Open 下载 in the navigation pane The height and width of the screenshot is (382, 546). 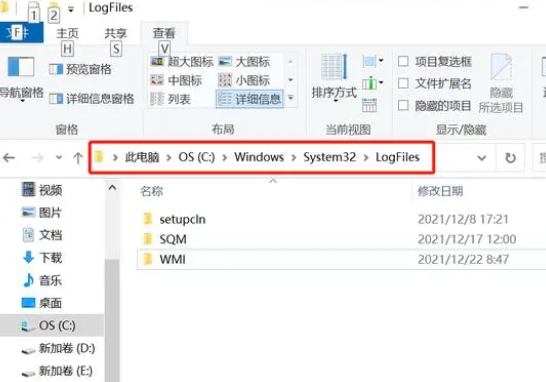tap(42, 258)
